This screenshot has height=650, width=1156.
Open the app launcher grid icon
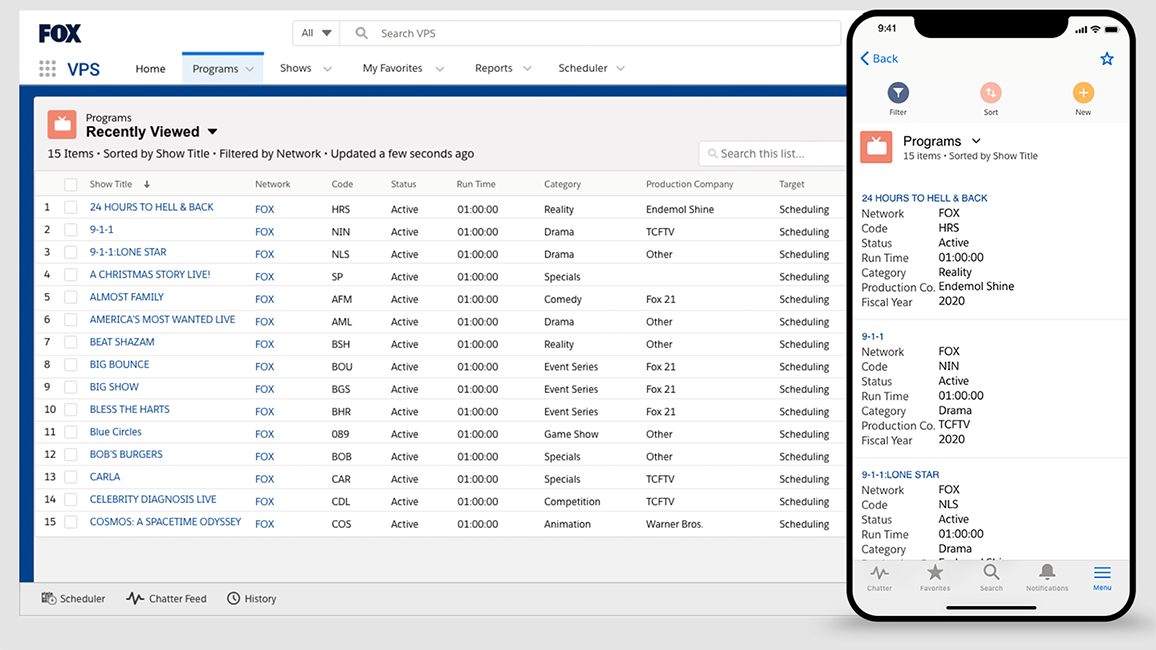coord(47,69)
